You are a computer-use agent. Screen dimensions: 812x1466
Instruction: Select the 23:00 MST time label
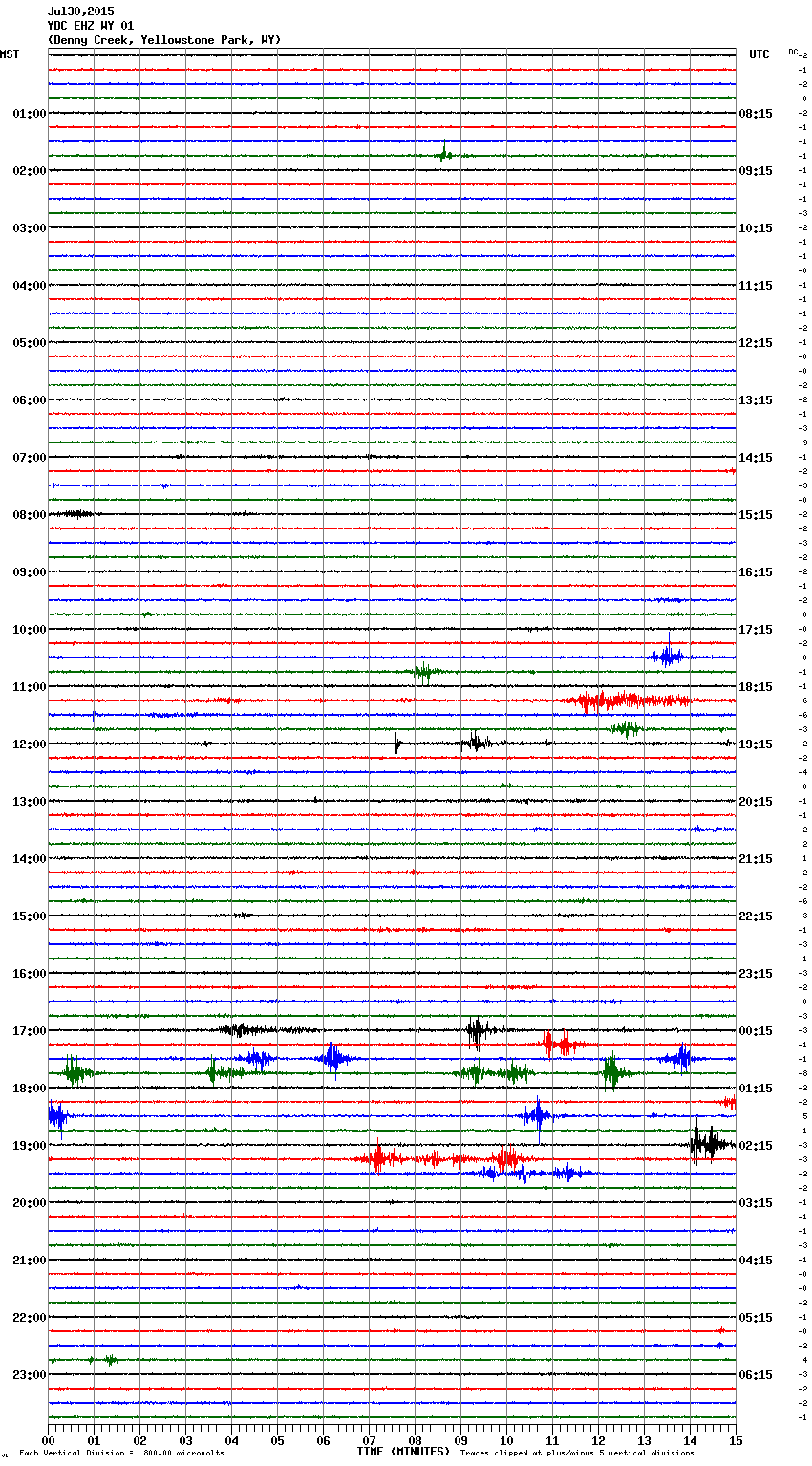[29, 1375]
